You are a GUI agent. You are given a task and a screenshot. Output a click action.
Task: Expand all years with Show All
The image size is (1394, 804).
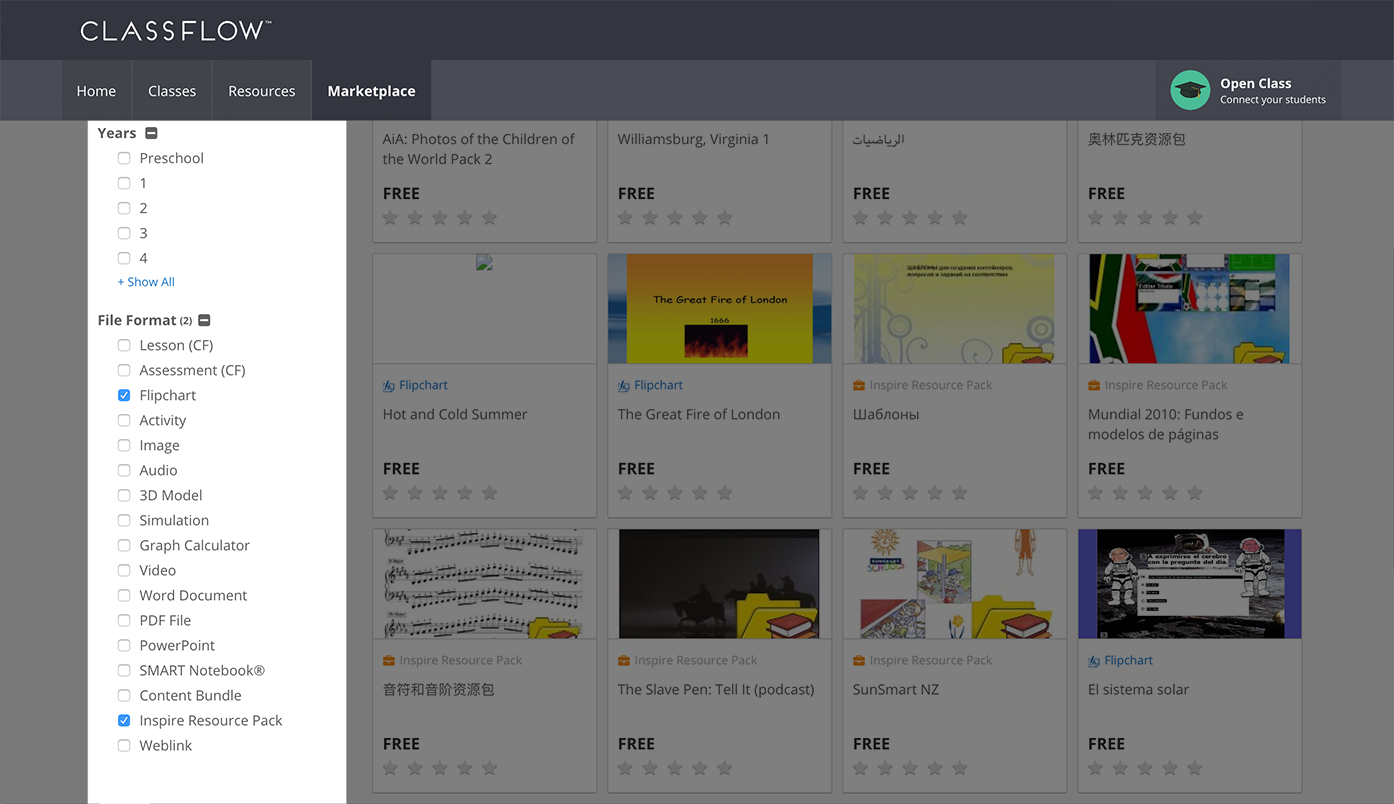tap(145, 281)
